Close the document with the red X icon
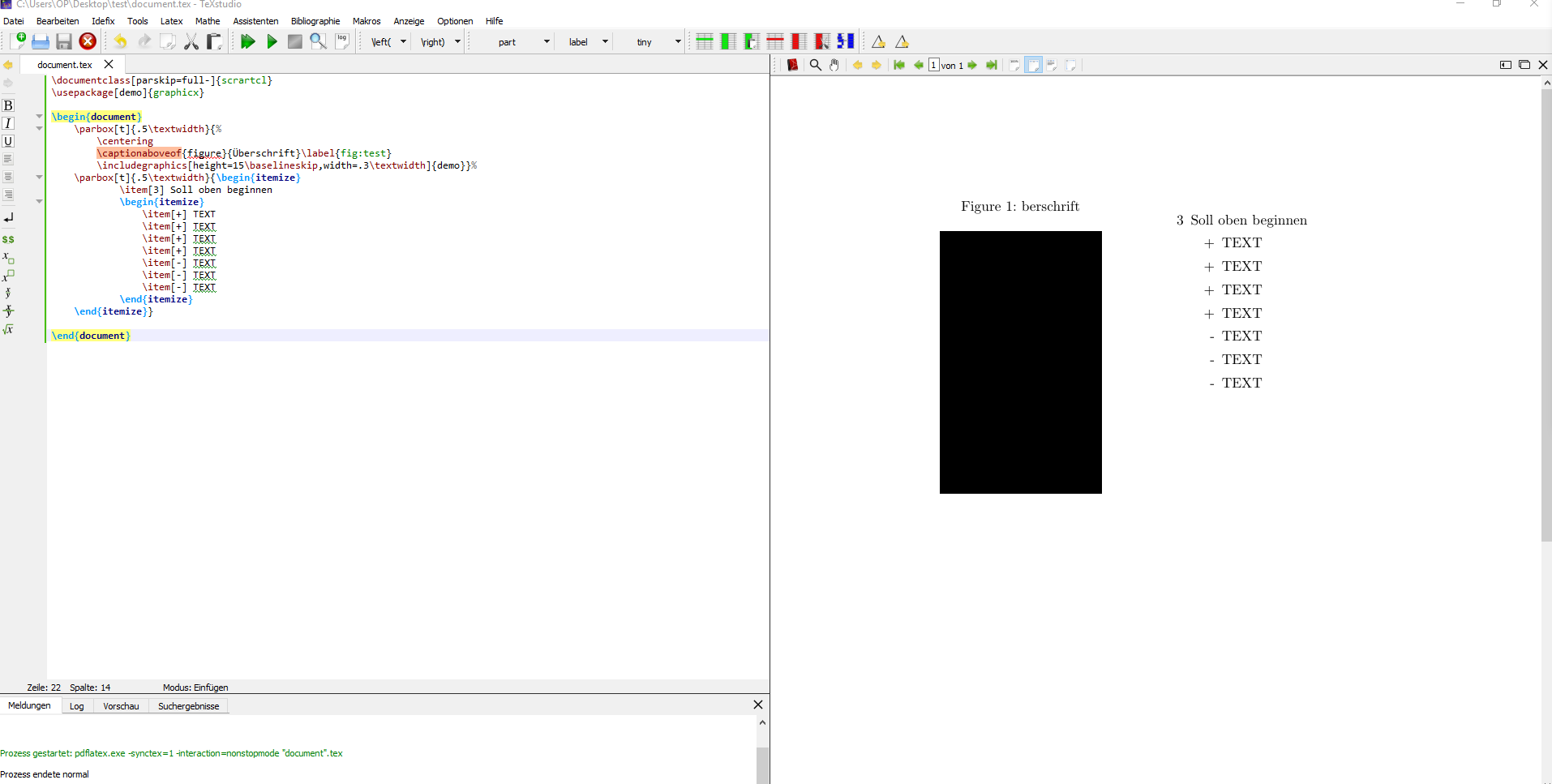Viewport: 1552px width, 784px height. pyautogui.click(x=88, y=41)
